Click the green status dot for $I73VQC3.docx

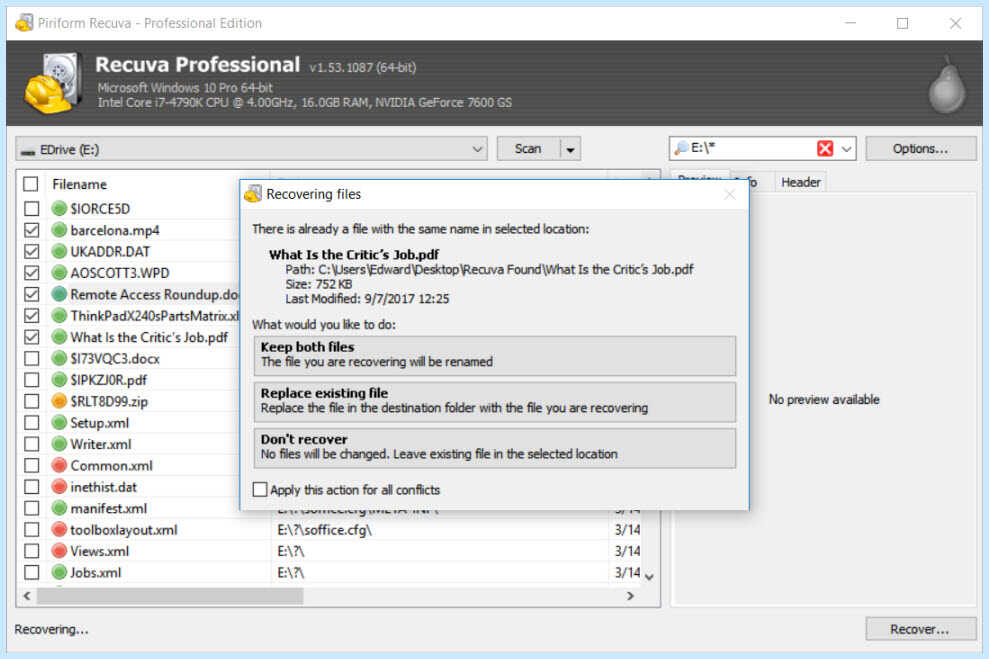coord(59,358)
